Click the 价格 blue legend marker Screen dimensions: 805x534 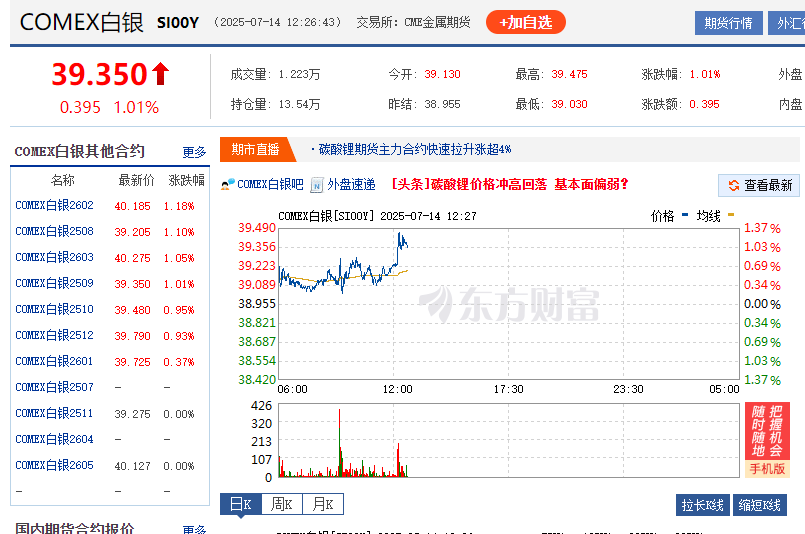coord(685,215)
